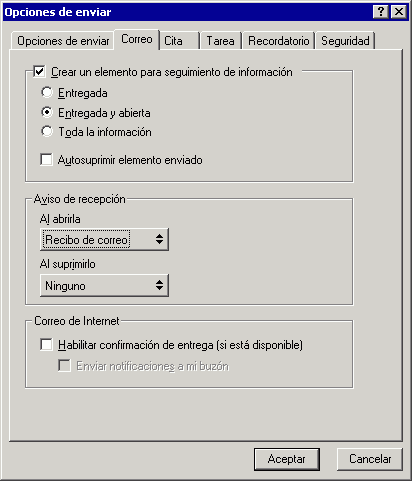Go to the Seguridad tab

coord(345,41)
